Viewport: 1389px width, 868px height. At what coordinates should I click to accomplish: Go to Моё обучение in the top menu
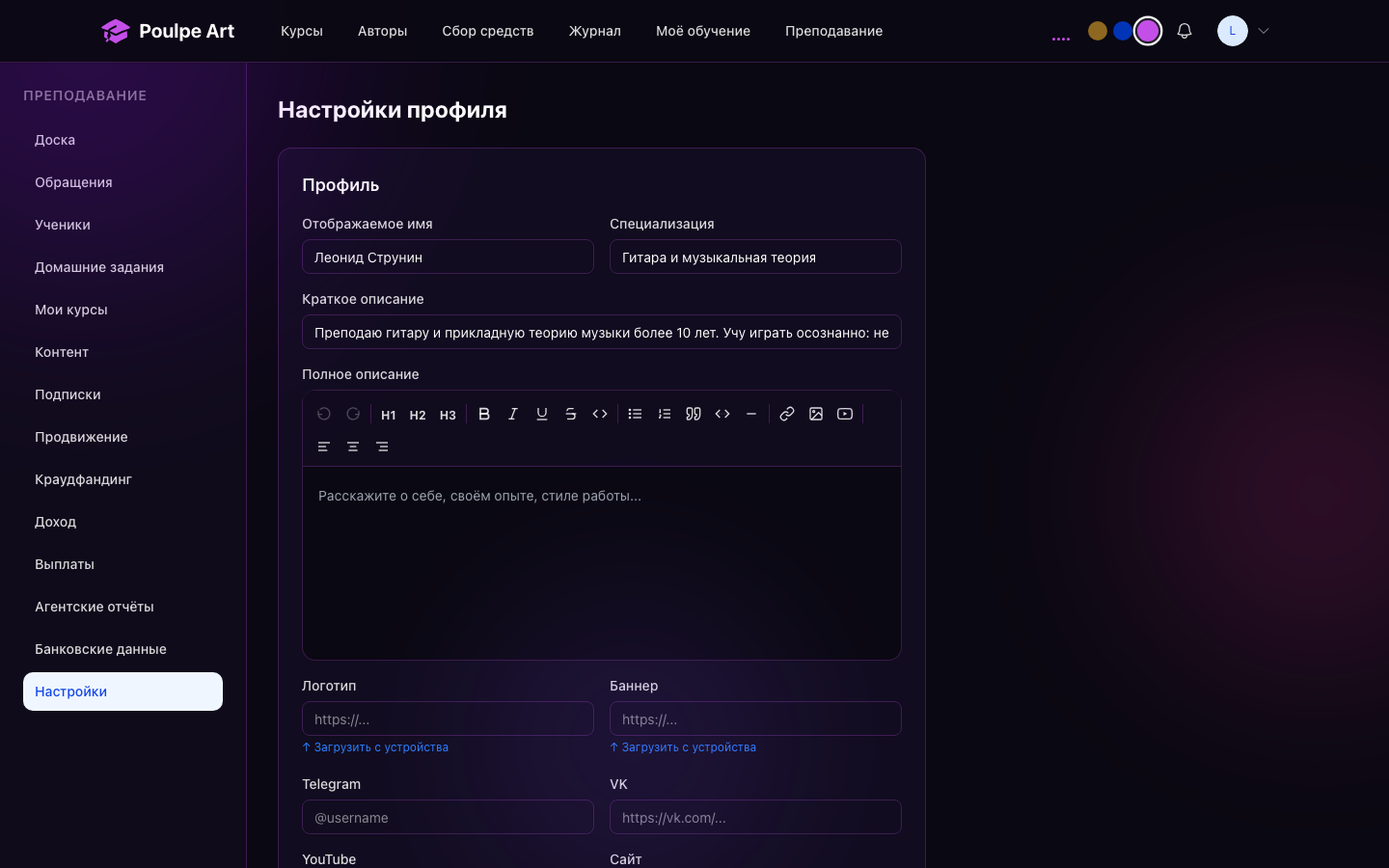703,31
